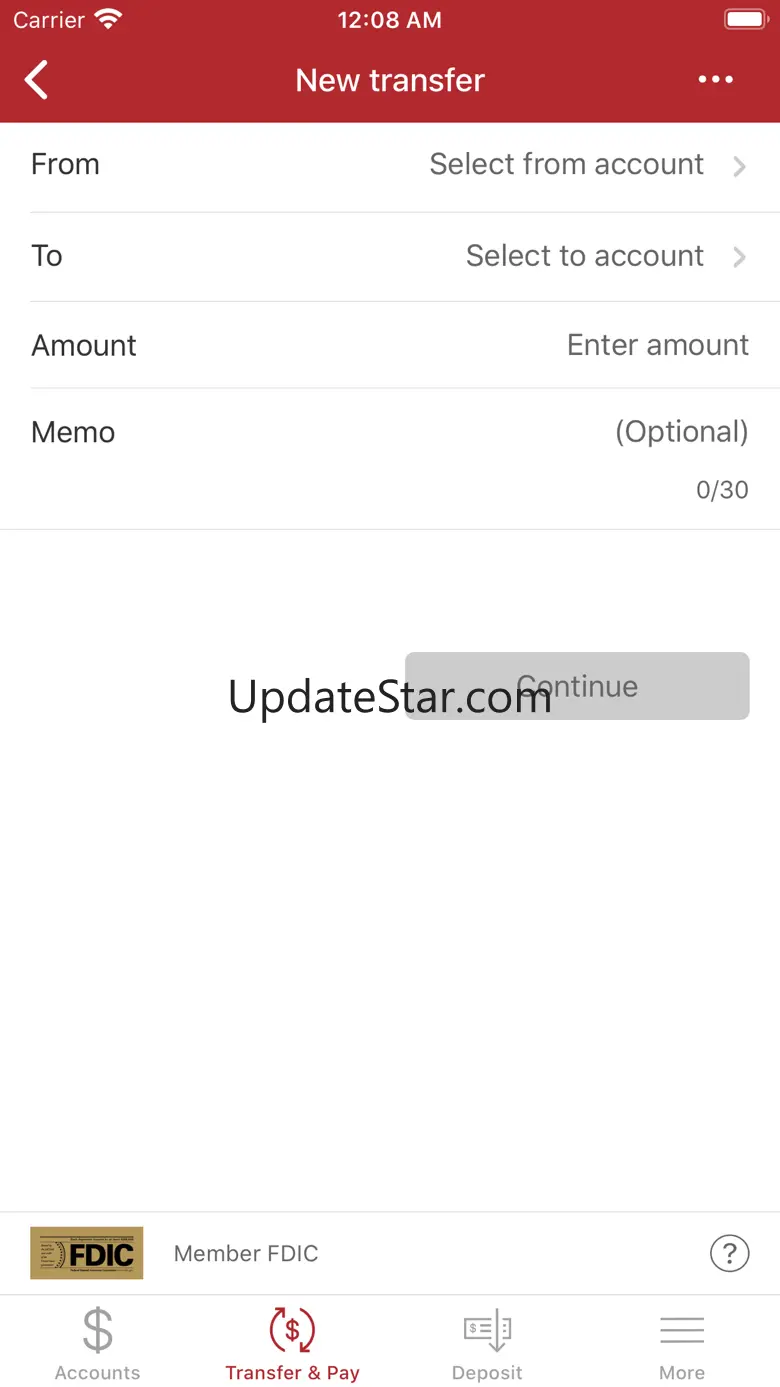Choose Select from account option
This screenshot has height=1387, width=780.
coord(567,164)
